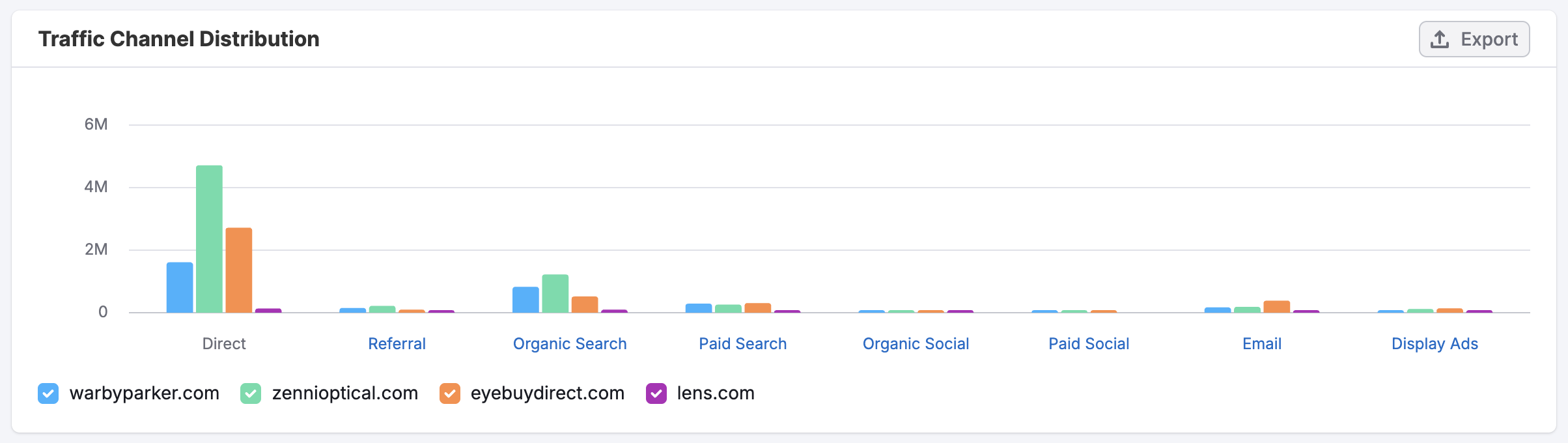The image size is (1568, 443).
Task: Uncheck the warbyparker.com checkbox
Action: pyautogui.click(x=48, y=393)
